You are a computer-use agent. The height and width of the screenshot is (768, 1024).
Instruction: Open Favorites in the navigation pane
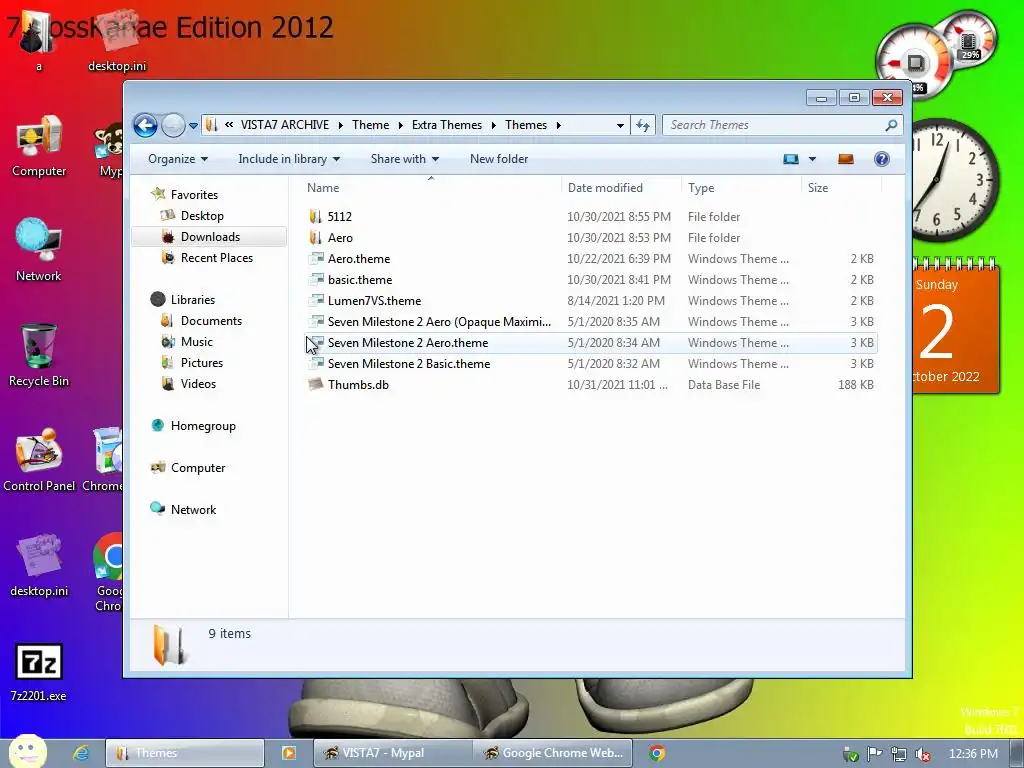click(x=194, y=195)
